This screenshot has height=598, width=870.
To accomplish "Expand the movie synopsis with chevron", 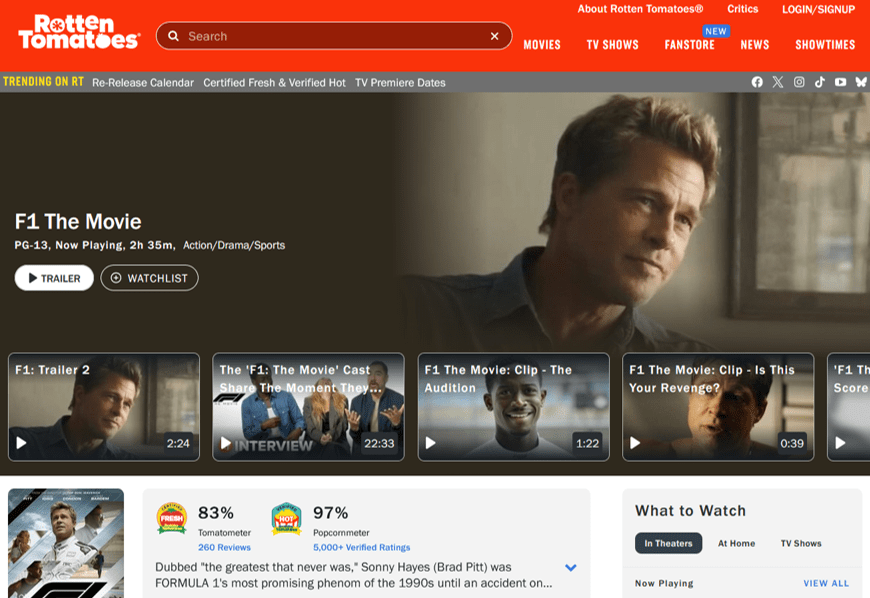I will pyautogui.click(x=571, y=568).
